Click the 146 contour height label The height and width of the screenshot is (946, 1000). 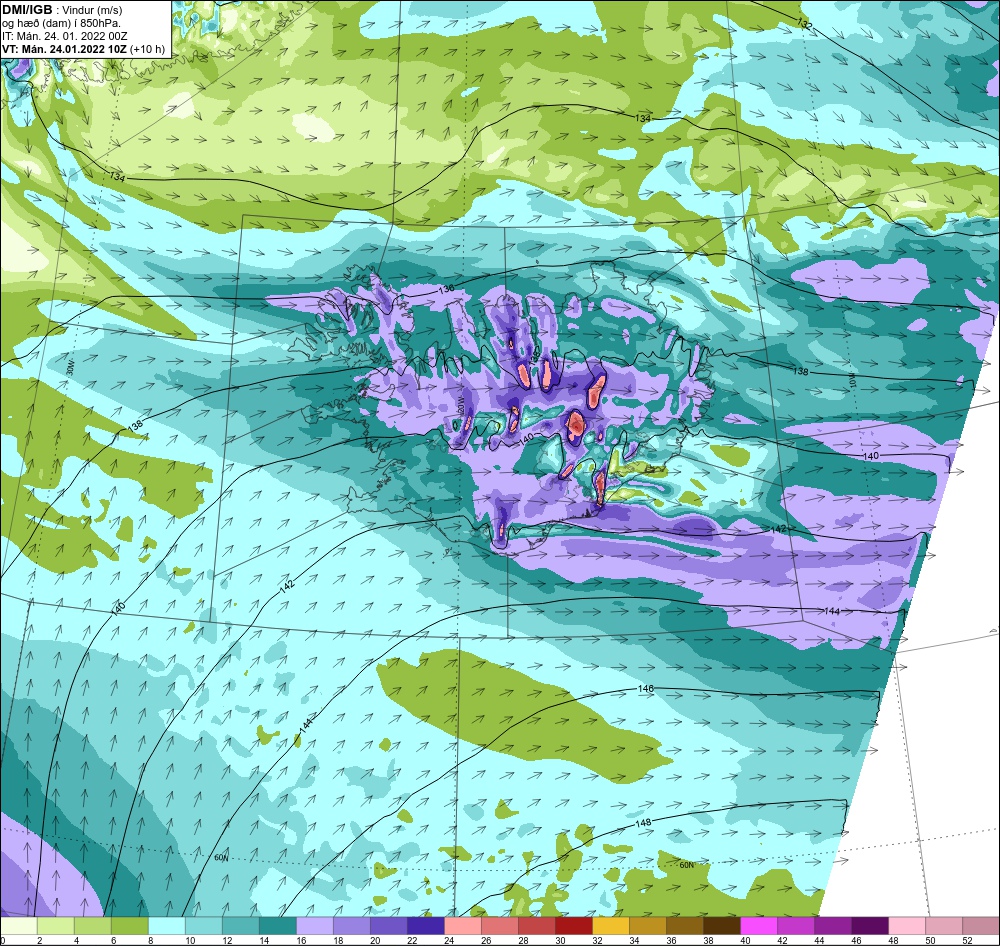(x=645, y=688)
